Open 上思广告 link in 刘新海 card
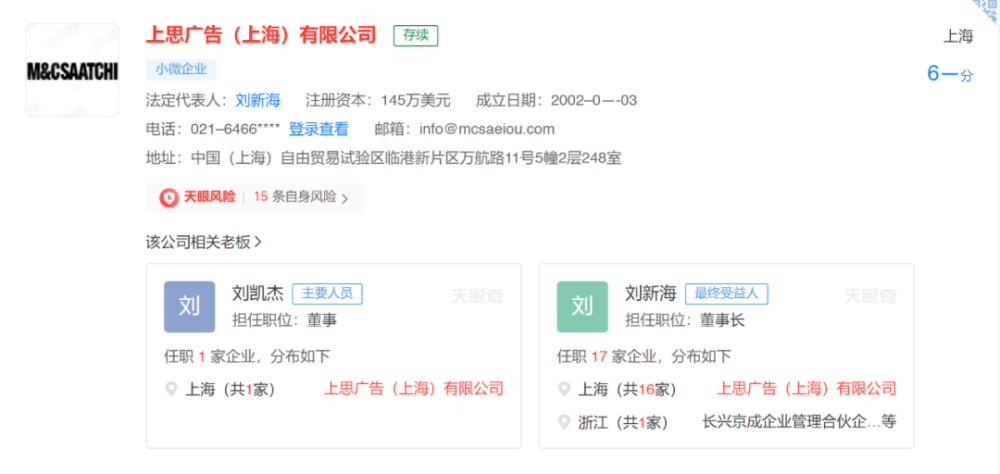 tap(807, 389)
